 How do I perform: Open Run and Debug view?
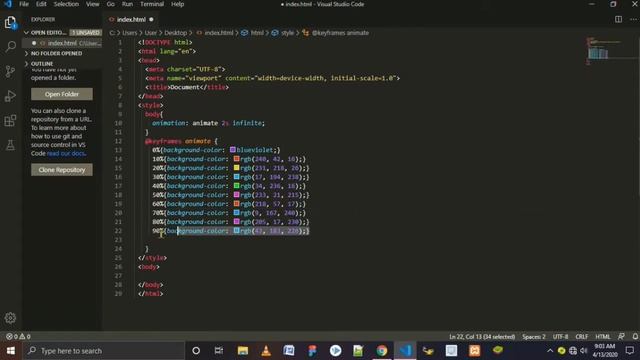(x=11, y=96)
